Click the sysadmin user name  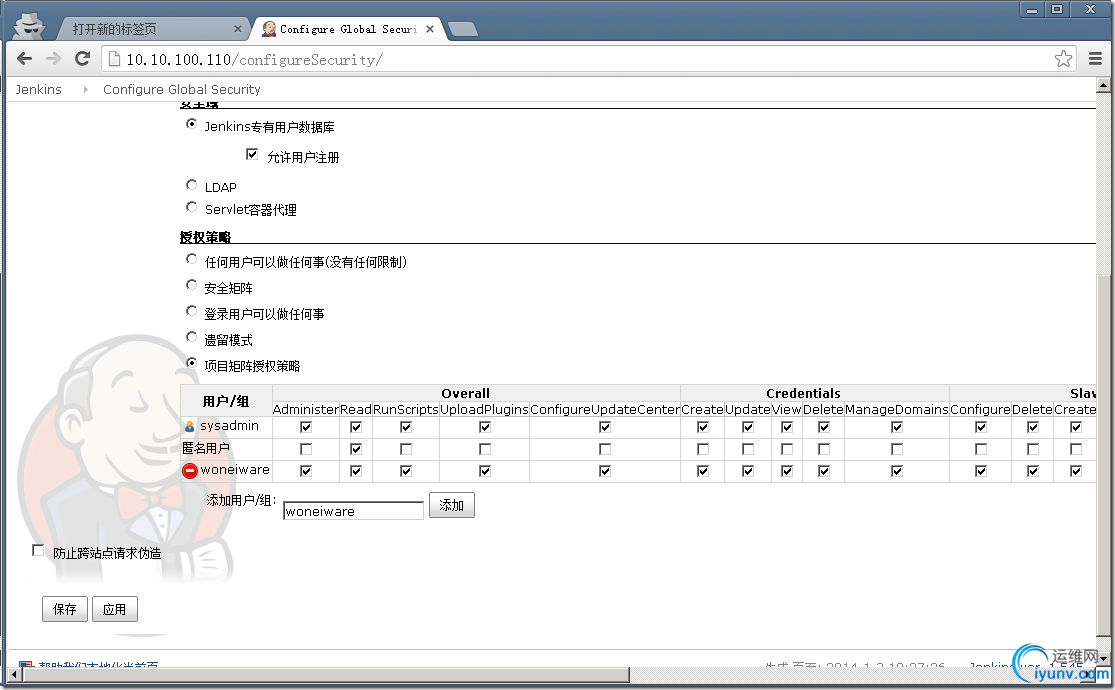tap(229, 425)
